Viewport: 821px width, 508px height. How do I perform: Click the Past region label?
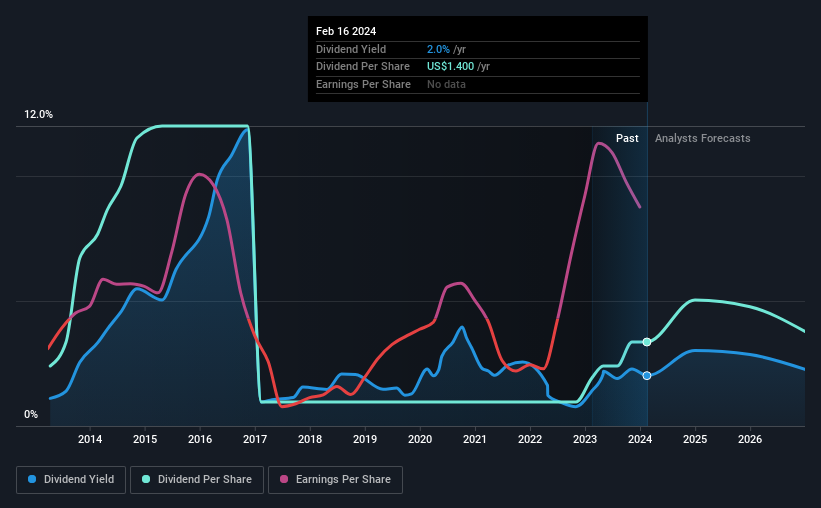tap(627, 138)
